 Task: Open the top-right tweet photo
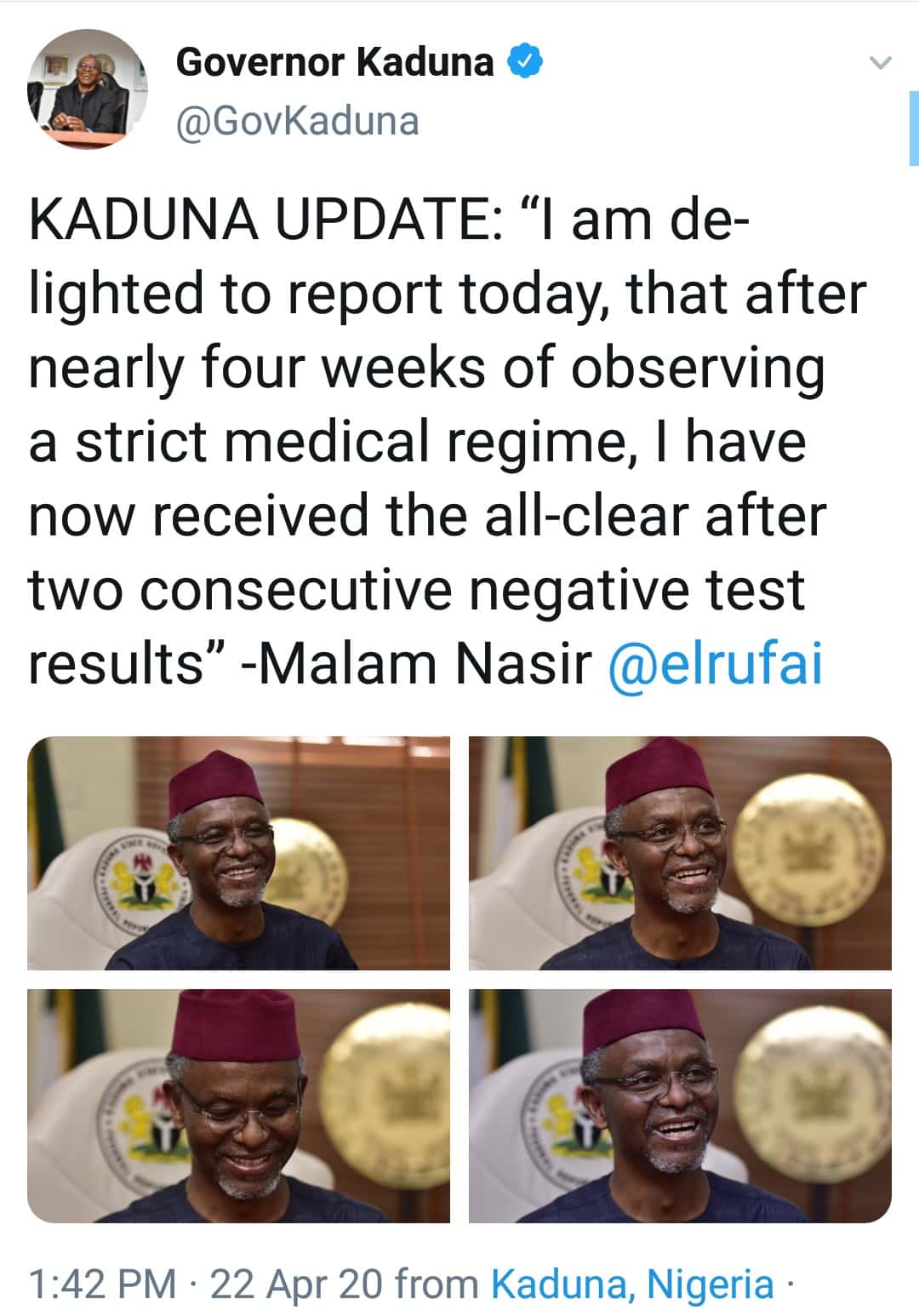pos(680,853)
